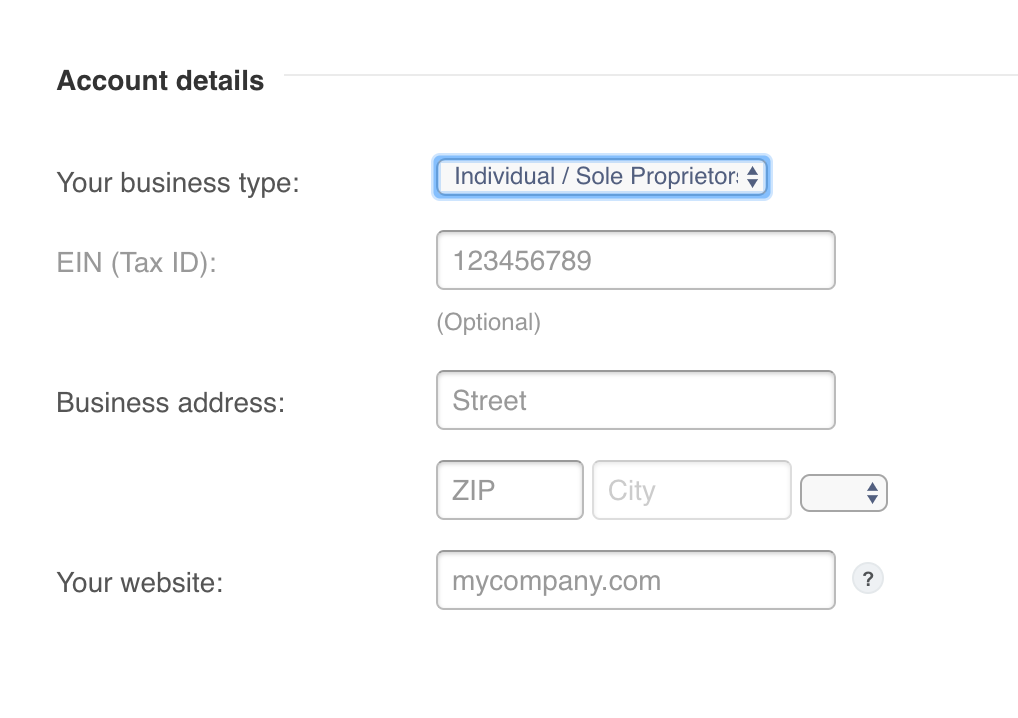Click the "EIN (Tax ID):" label

137,263
